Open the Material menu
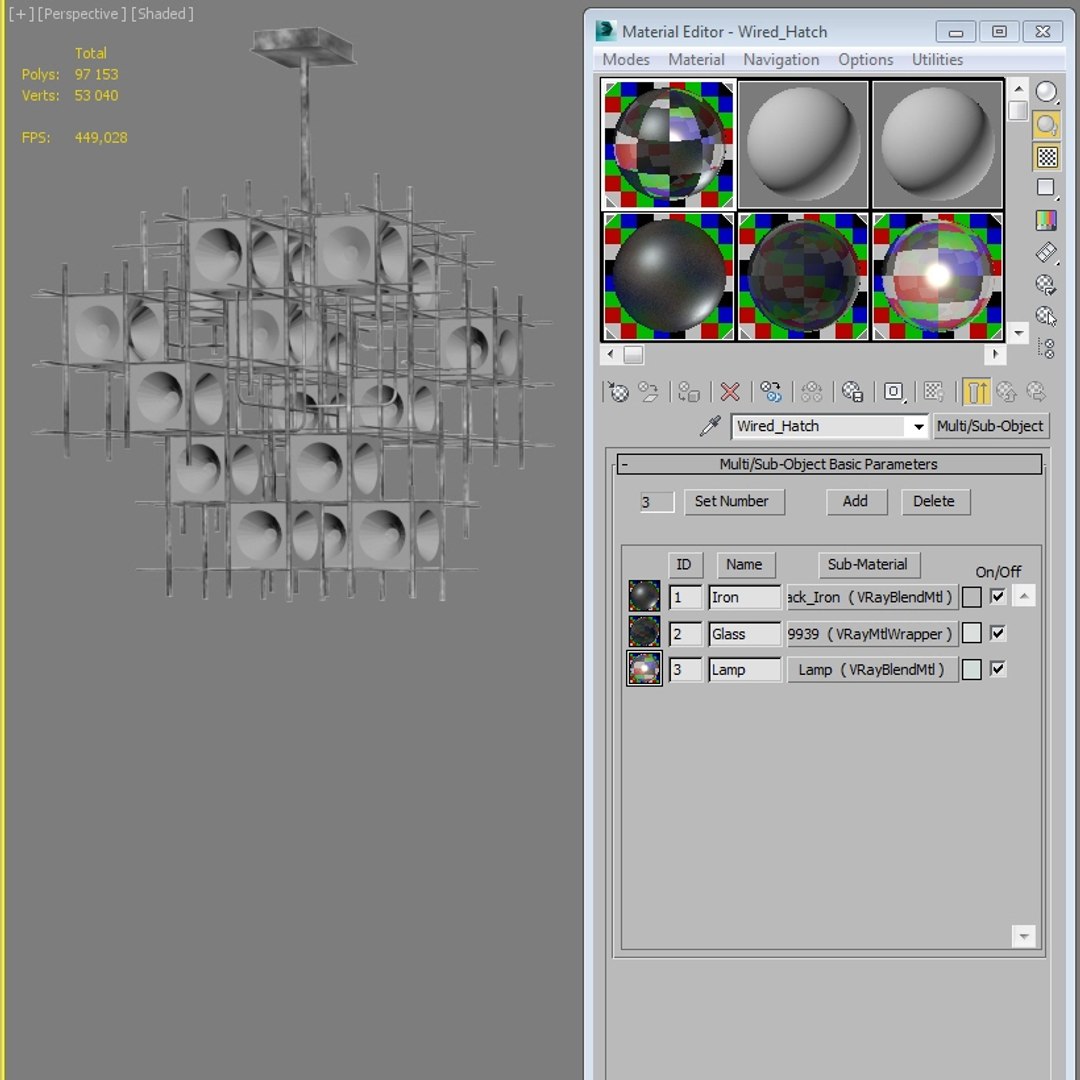This screenshot has height=1080, width=1080. pos(696,60)
